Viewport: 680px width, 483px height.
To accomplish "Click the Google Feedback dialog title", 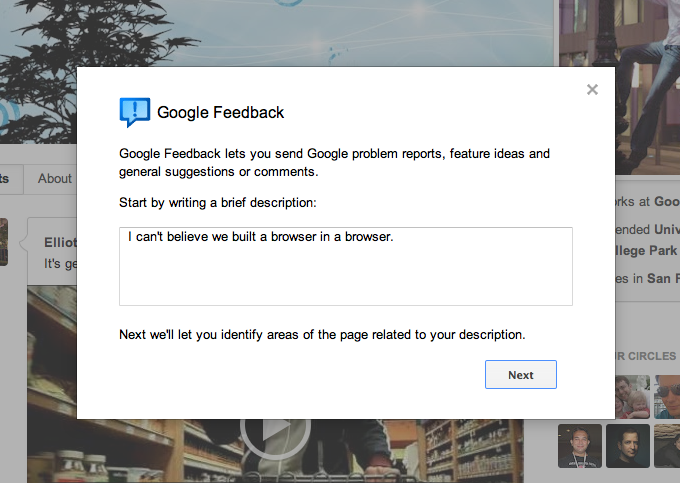I will (x=220, y=113).
